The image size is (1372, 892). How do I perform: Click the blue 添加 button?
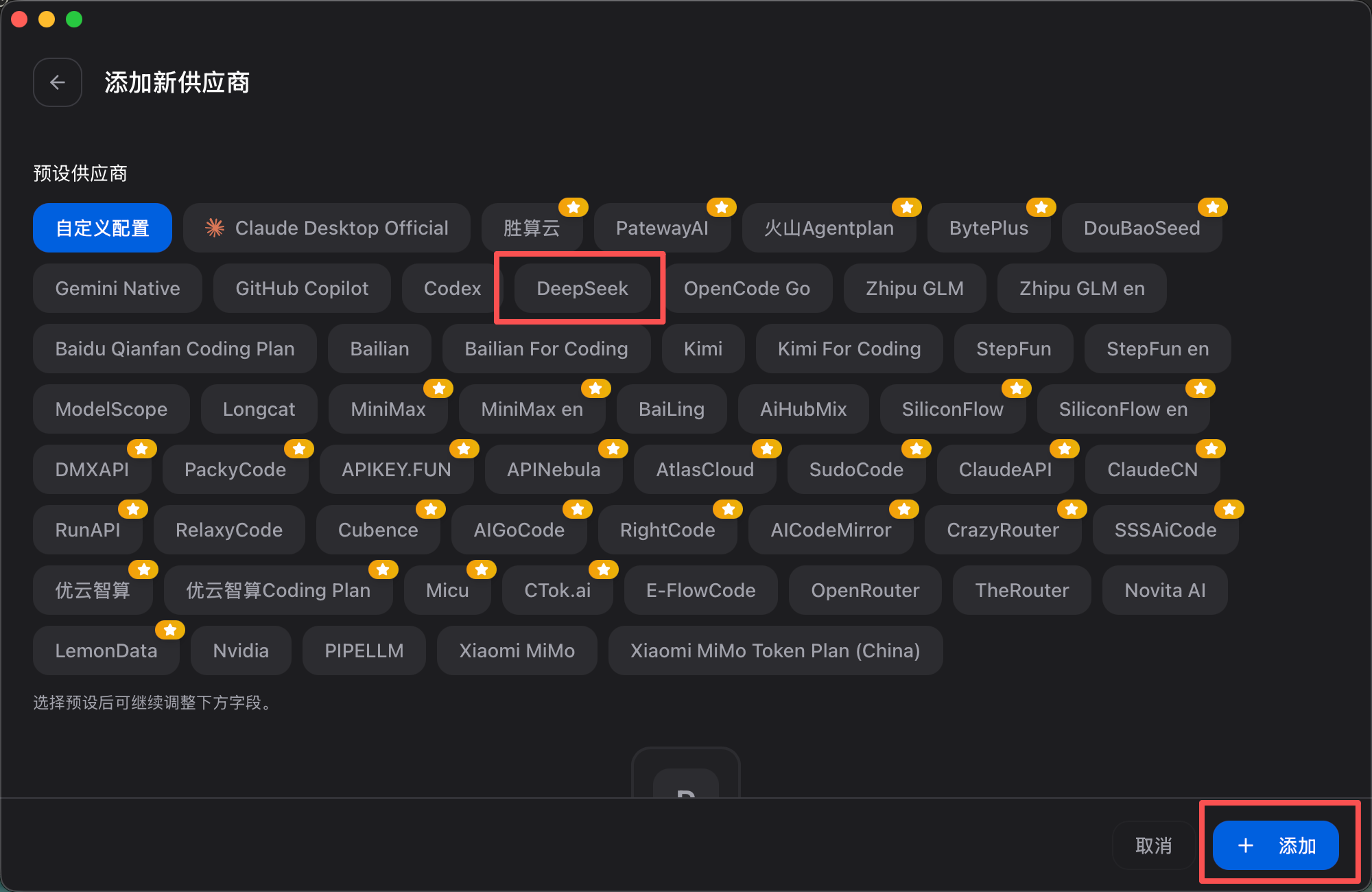[1275, 845]
